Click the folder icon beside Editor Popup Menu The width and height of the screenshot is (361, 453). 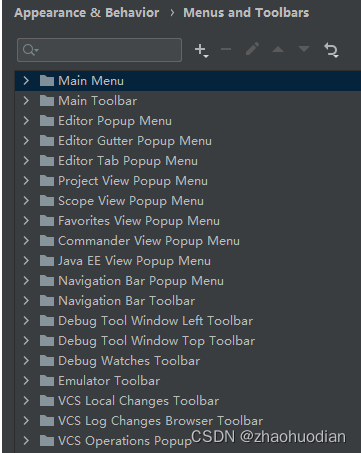point(47,121)
